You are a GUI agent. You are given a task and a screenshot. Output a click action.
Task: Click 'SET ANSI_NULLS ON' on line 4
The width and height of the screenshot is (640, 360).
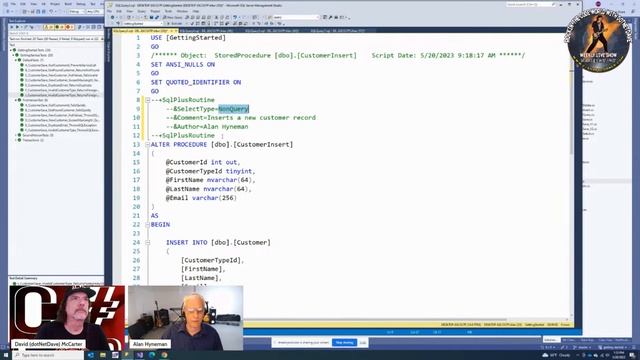pyautogui.click(x=182, y=64)
